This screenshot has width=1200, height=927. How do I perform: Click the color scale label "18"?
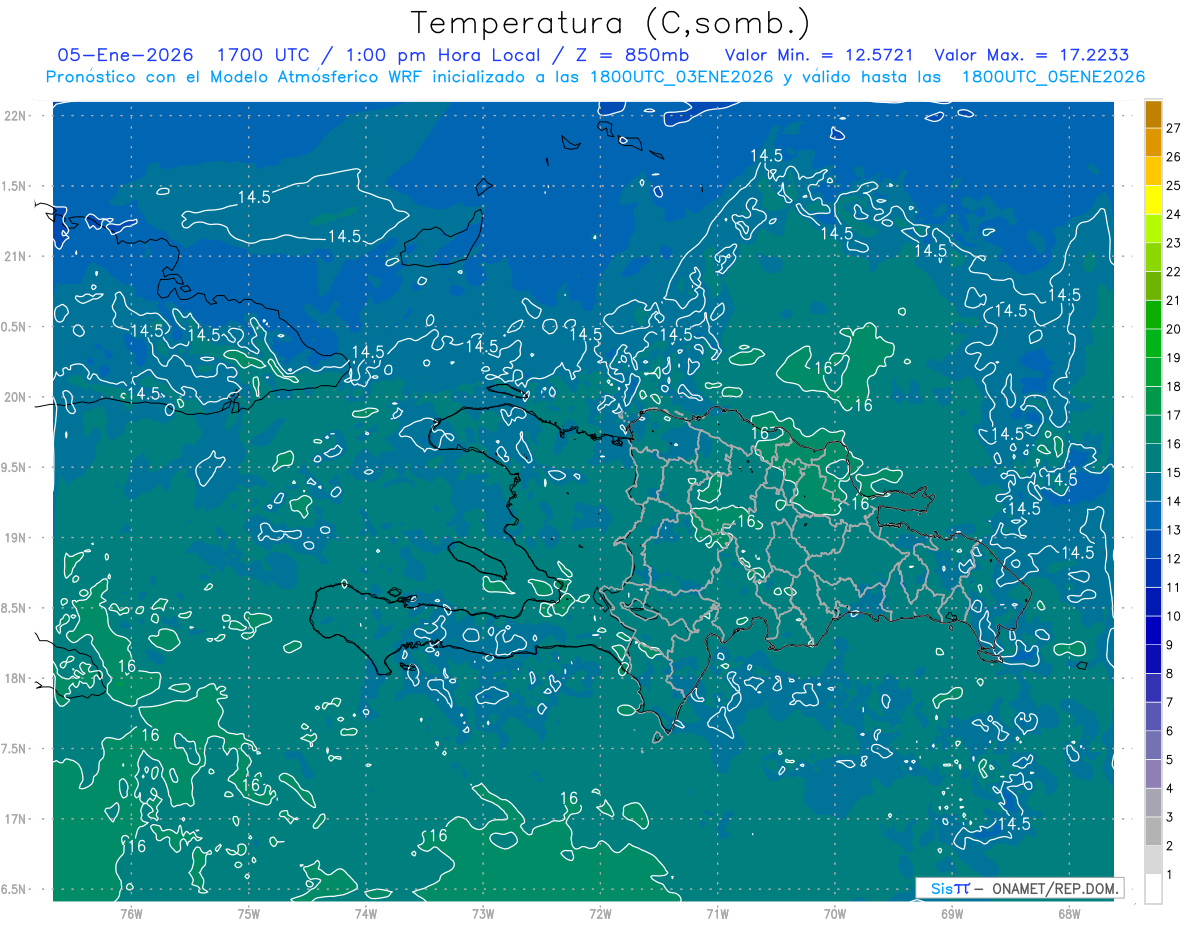tap(1174, 386)
